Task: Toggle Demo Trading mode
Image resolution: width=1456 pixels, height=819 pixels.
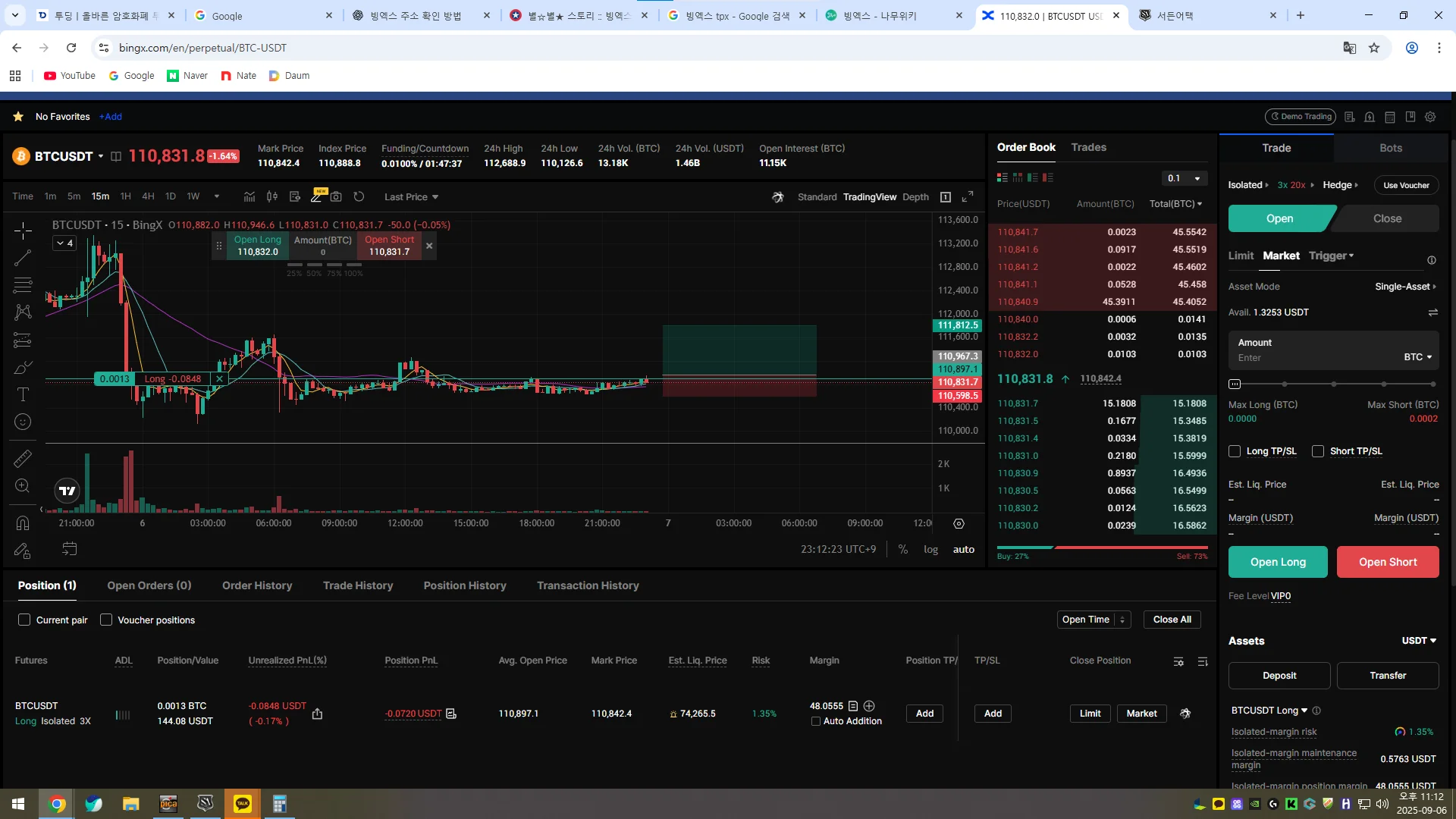Action: point(1300,117)
